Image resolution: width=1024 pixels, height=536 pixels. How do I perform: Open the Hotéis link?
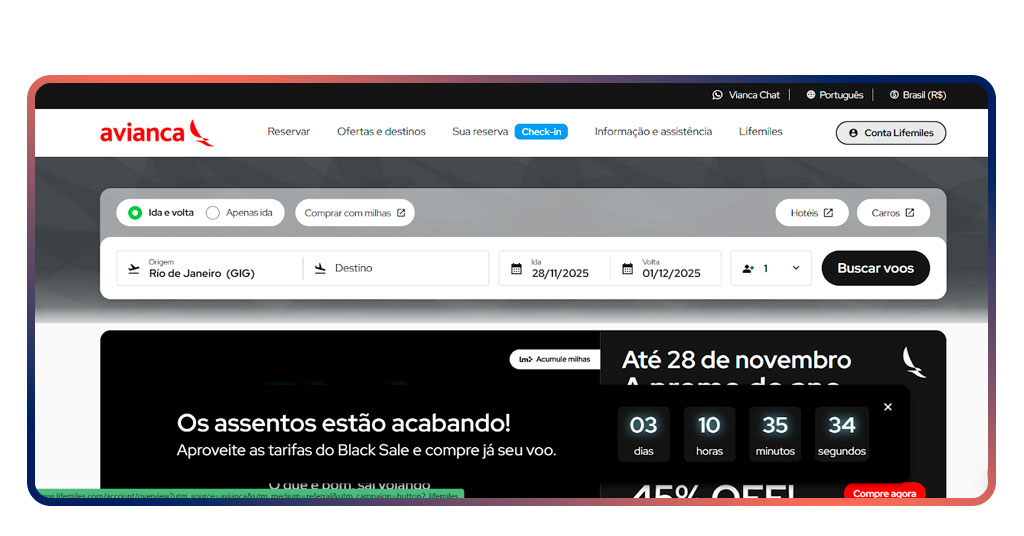(x=812, y=213)
